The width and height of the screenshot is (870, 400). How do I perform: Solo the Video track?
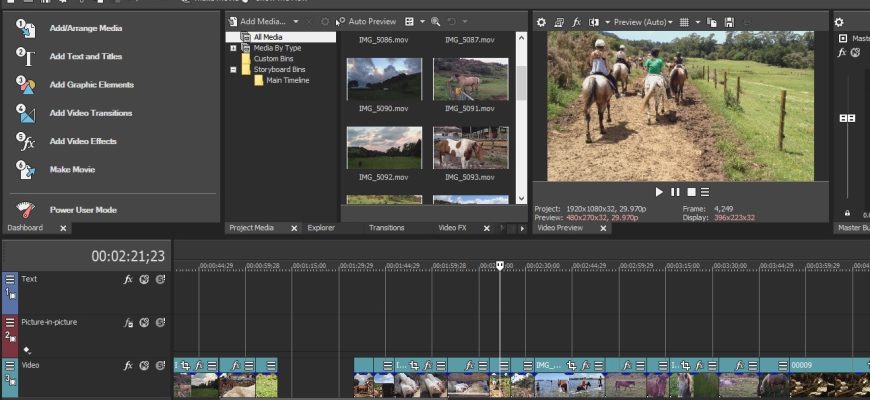tap(160, 366)
